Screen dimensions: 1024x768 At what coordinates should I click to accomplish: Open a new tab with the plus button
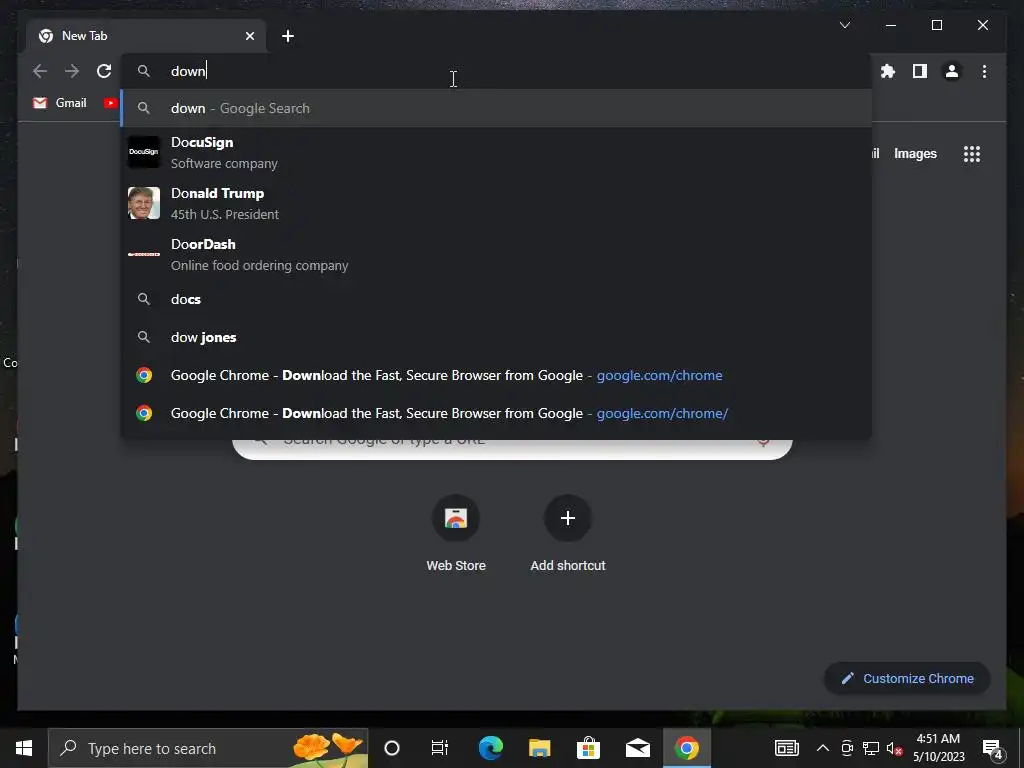coord(288,37)
